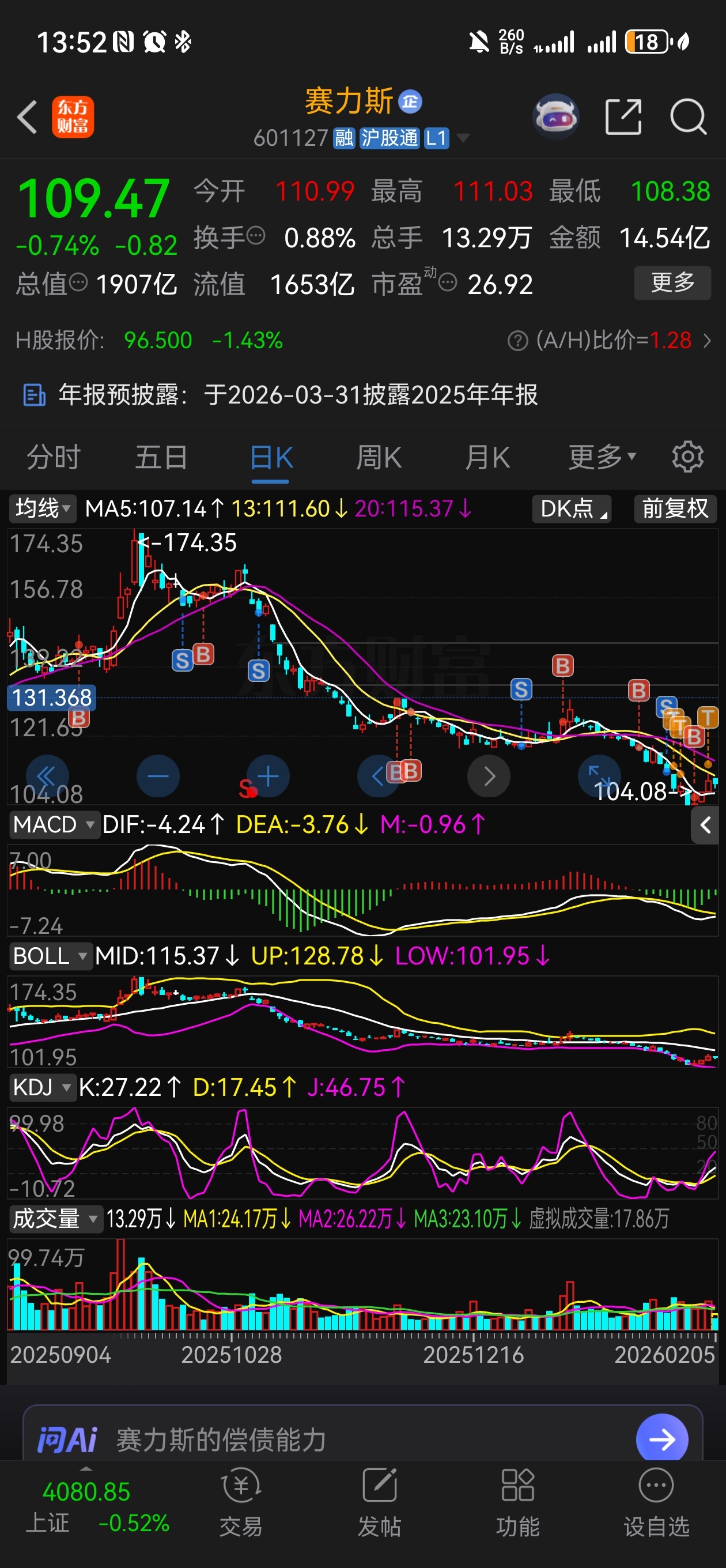Expand the stock code dropdown triangle
This screenshot has width=726, height=1568.
click(463, 138)
